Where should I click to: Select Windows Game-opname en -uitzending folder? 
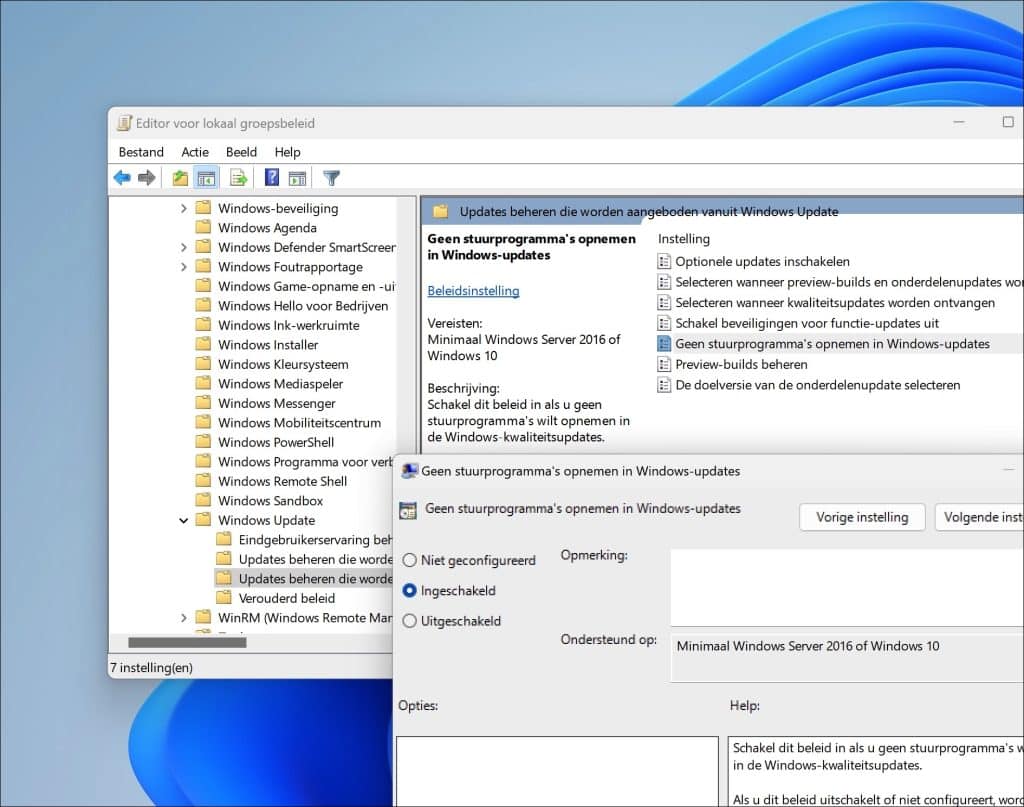[x=306, y=286]
